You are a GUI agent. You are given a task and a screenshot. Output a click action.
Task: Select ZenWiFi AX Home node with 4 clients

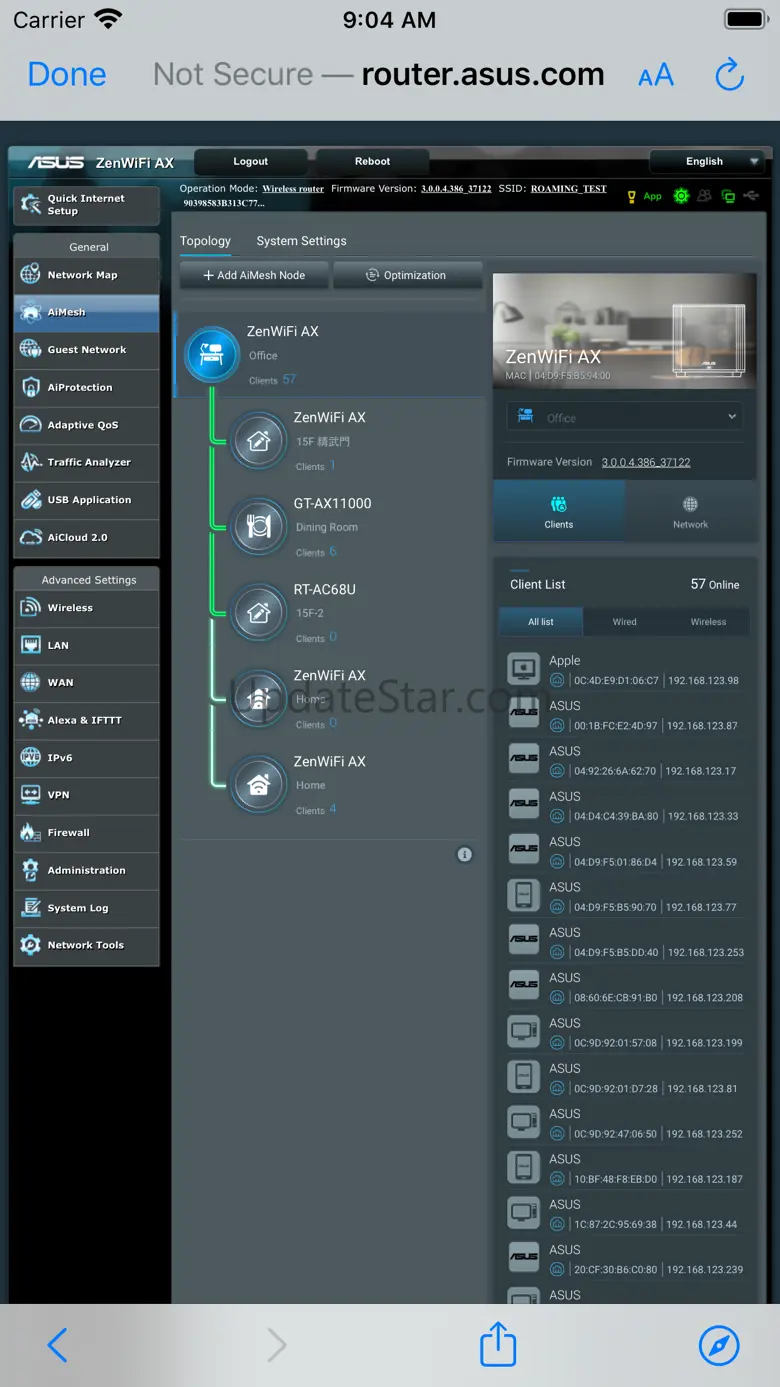pos(259,785)
